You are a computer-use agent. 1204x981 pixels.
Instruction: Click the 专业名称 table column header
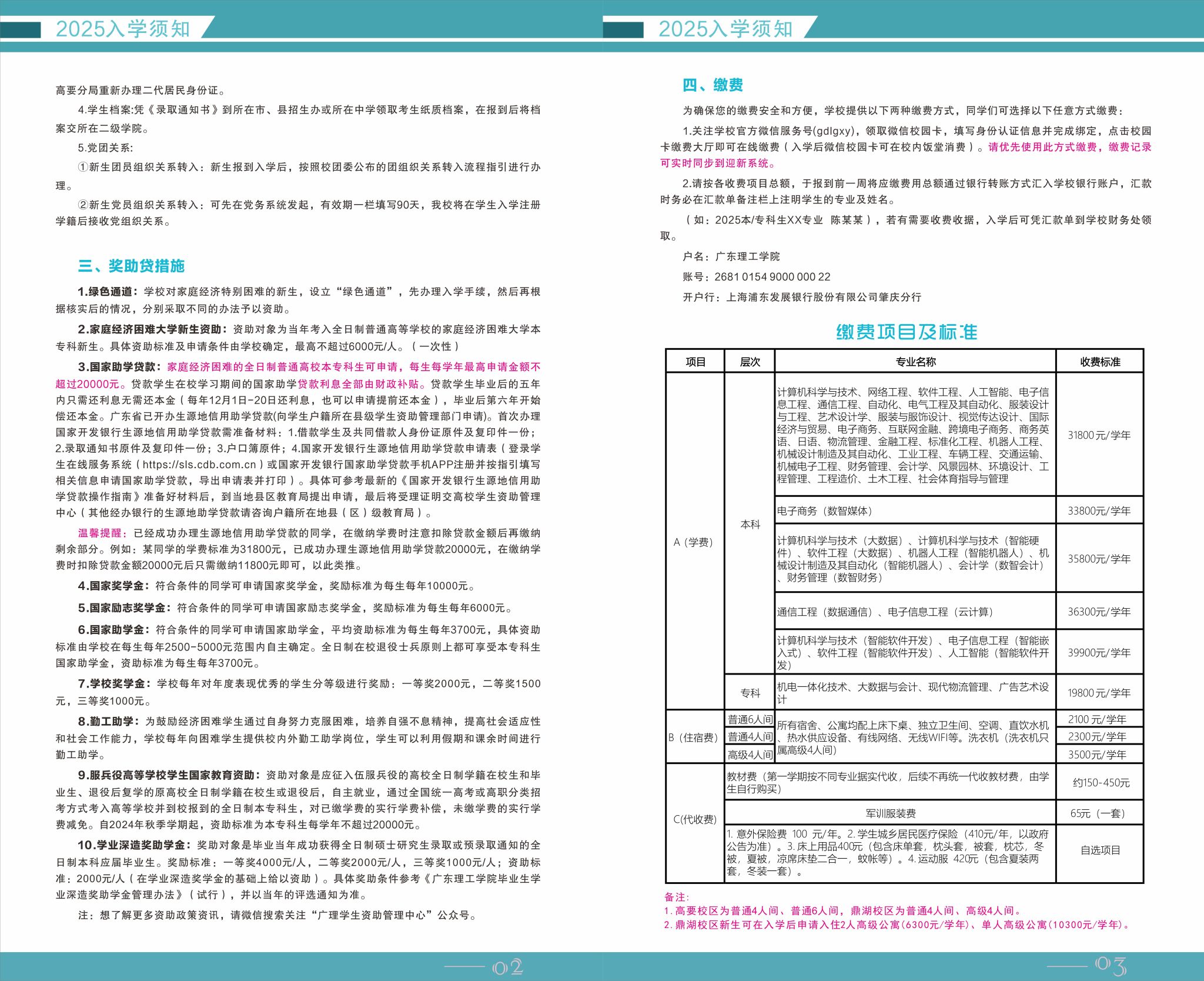coord(915,362)
